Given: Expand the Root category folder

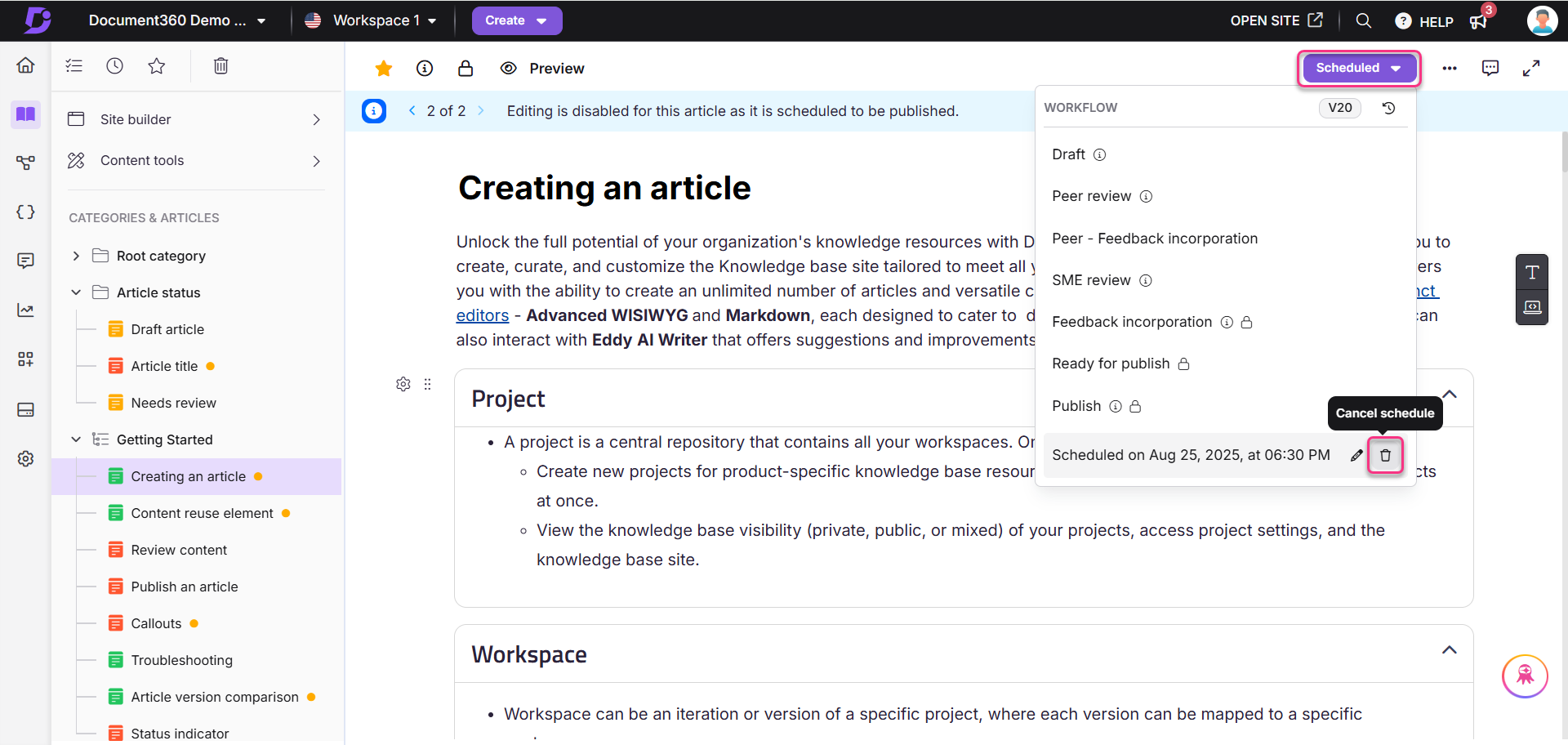Looking at the screenshot, I should tap(76, 256).
